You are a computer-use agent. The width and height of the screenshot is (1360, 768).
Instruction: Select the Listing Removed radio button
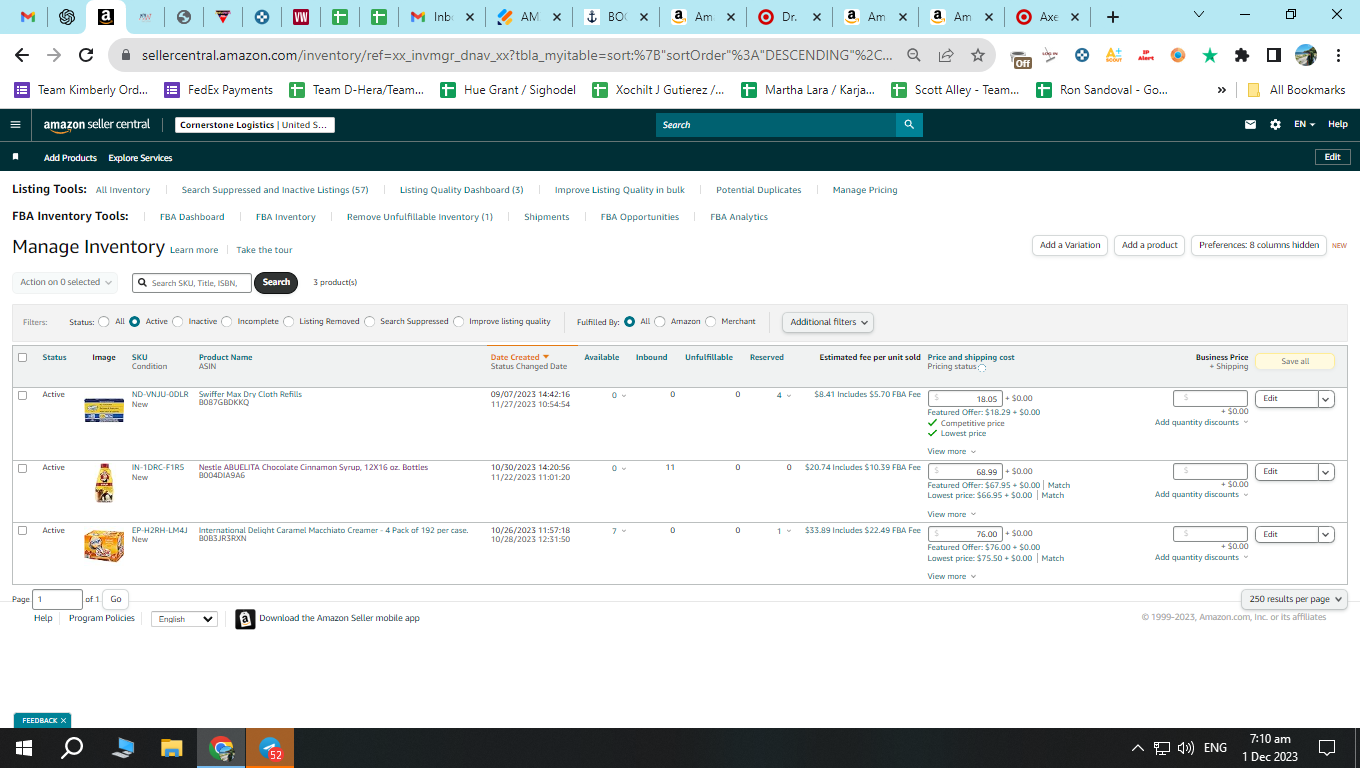coord(289,322)
